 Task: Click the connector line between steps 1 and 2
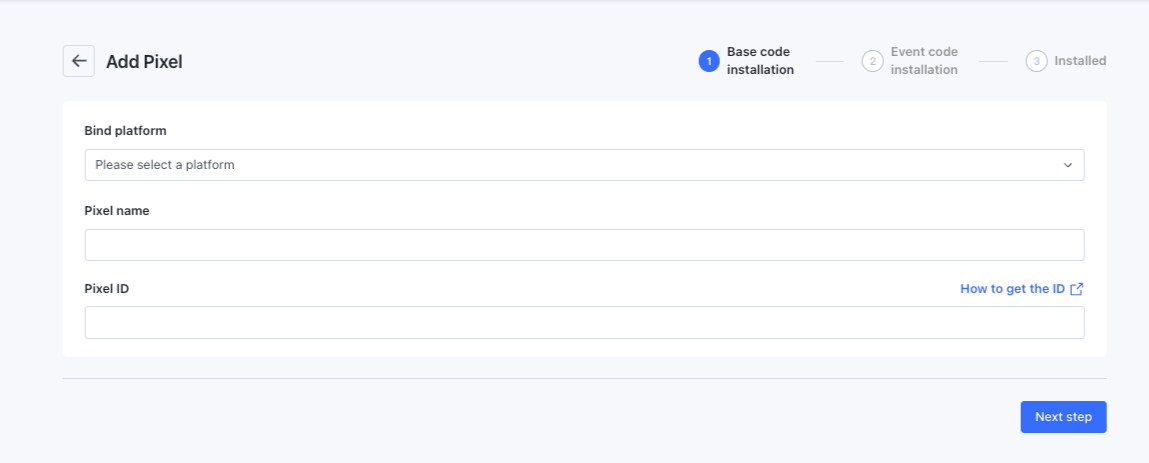[x=830, y=61]
